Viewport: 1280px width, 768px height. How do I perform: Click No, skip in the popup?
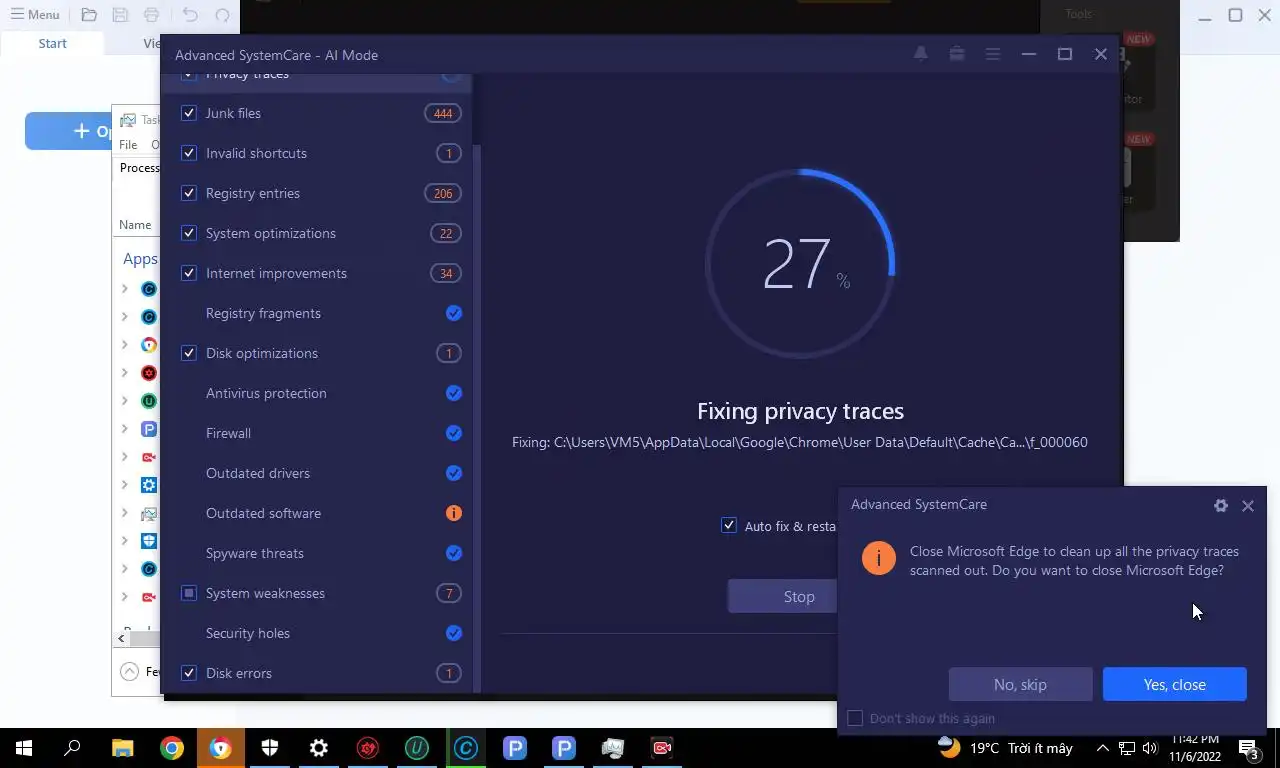(x=1020, y=684)
